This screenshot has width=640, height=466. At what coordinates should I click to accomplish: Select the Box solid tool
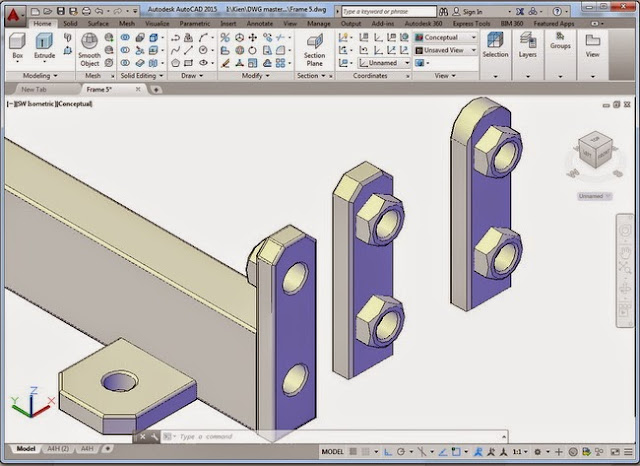pyautogui.click(x=18, y=47)
